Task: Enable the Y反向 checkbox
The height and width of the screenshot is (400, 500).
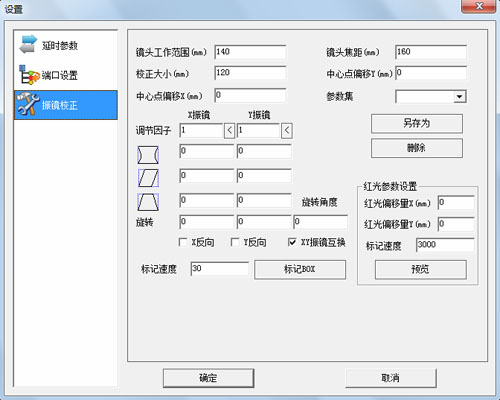Action: pyautogui.click(x=235, y=242)
